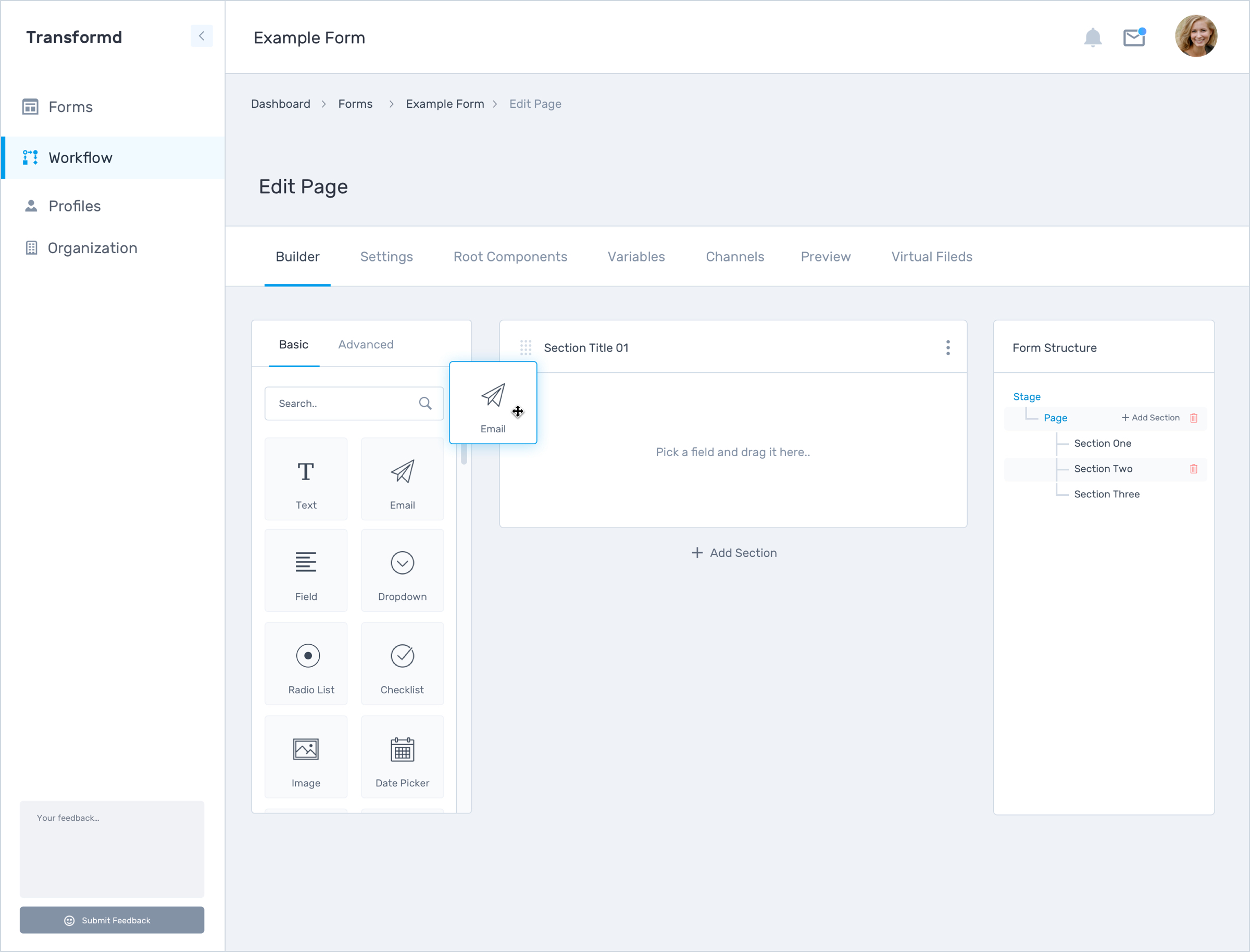Screen dimensions: 1250x952
Task: Switch to the Settings tab
Action: [x=386, y=257]
